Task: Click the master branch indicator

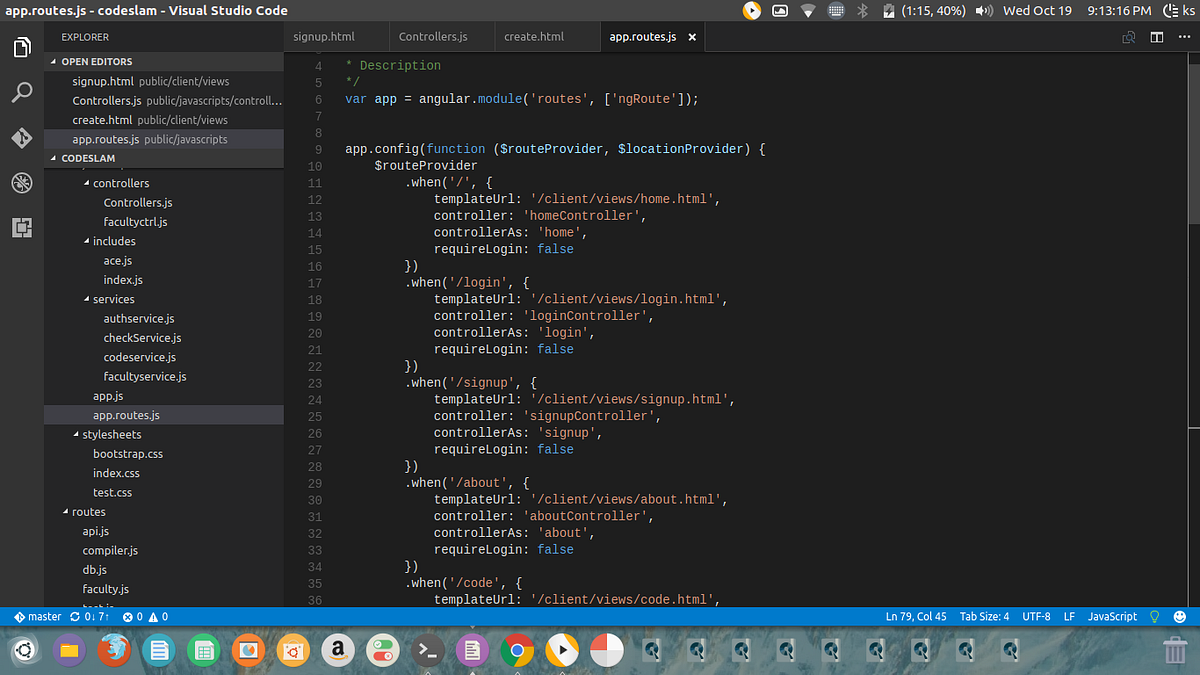Action: click(x=36, y=617)
